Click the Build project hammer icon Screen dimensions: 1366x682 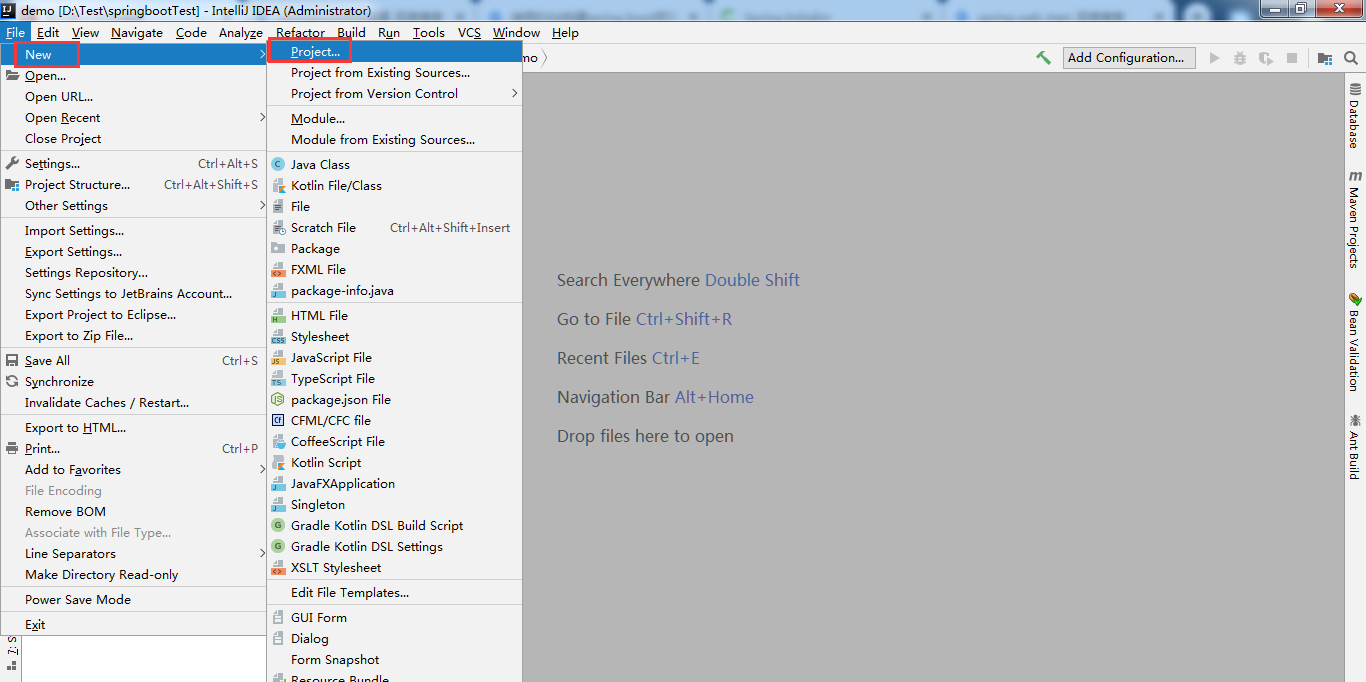(1043, 58)
